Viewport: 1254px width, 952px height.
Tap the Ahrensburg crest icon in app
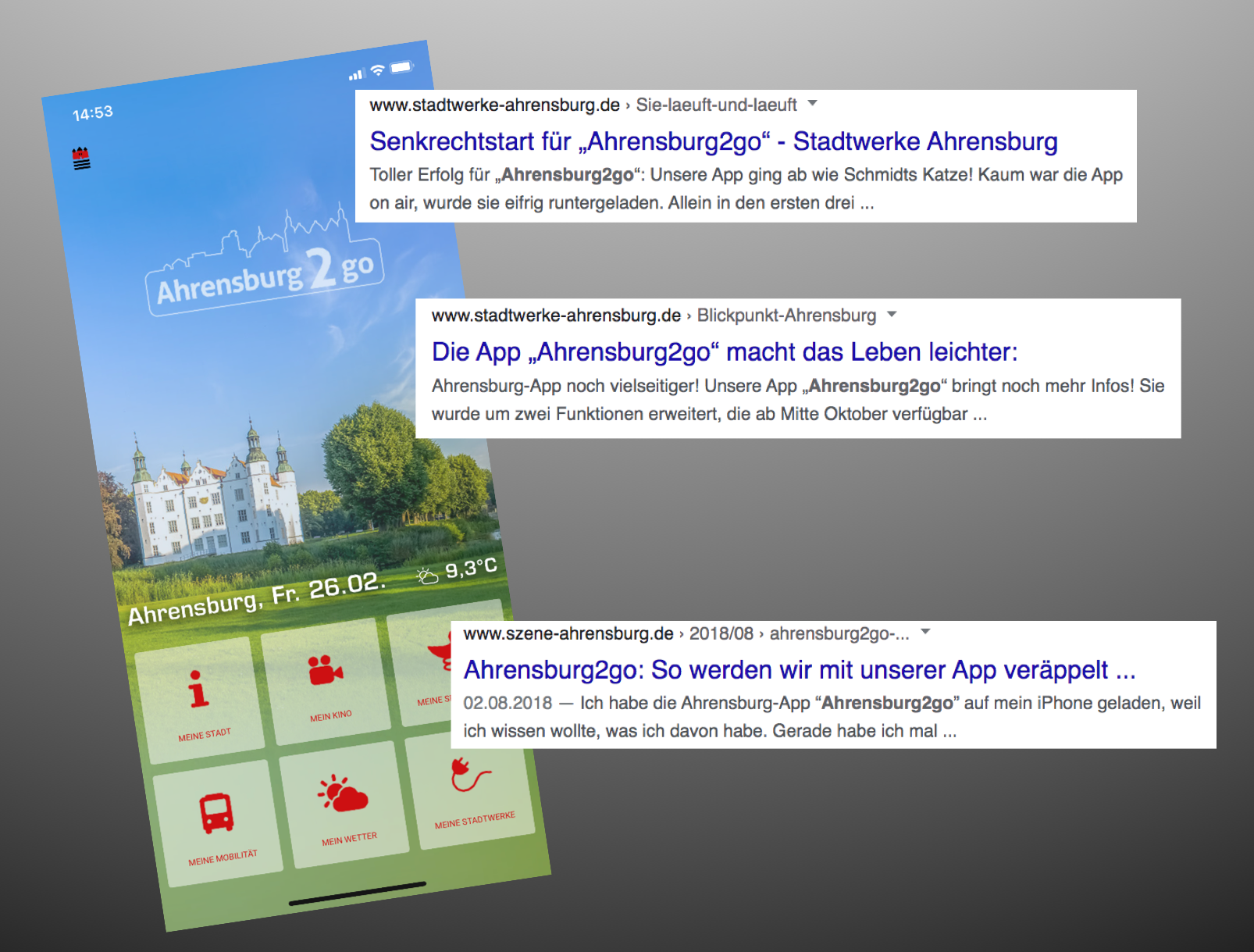pyautogui.click(x=81, y=159)
